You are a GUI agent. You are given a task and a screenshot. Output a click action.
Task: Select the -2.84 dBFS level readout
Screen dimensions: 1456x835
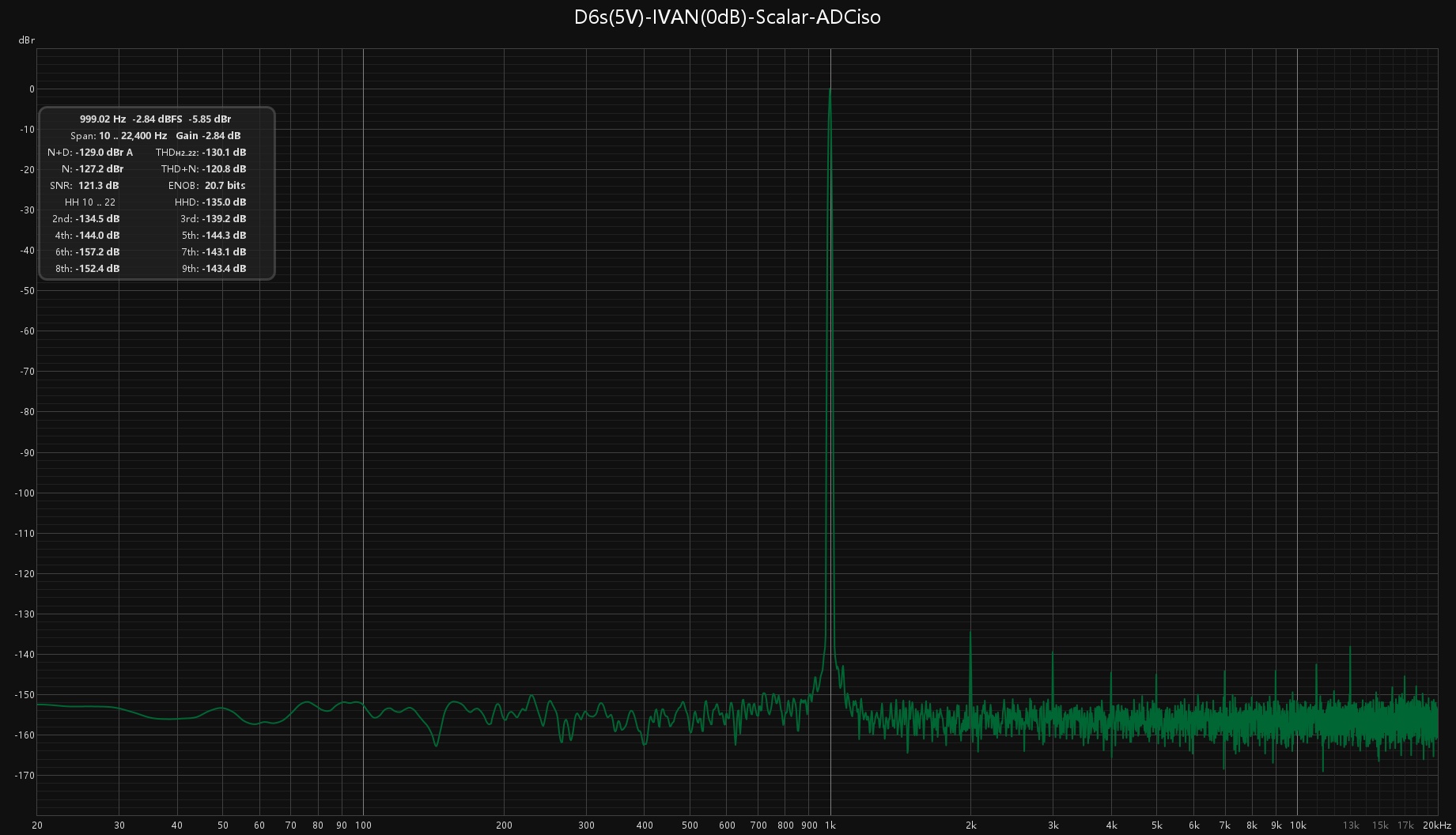click(157, 119)
